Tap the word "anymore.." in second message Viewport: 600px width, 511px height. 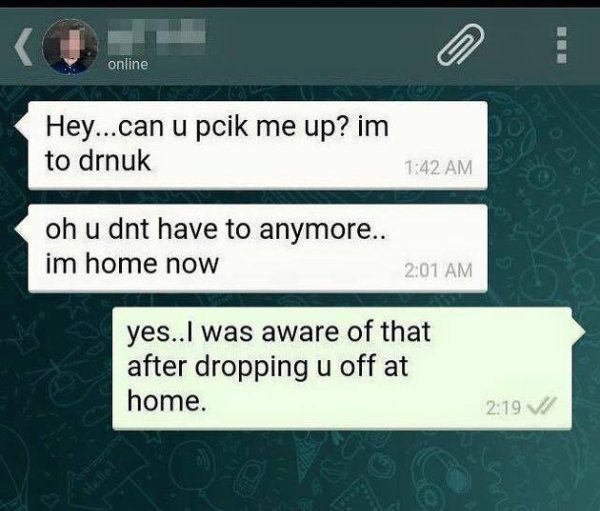[x=321, y=230]
